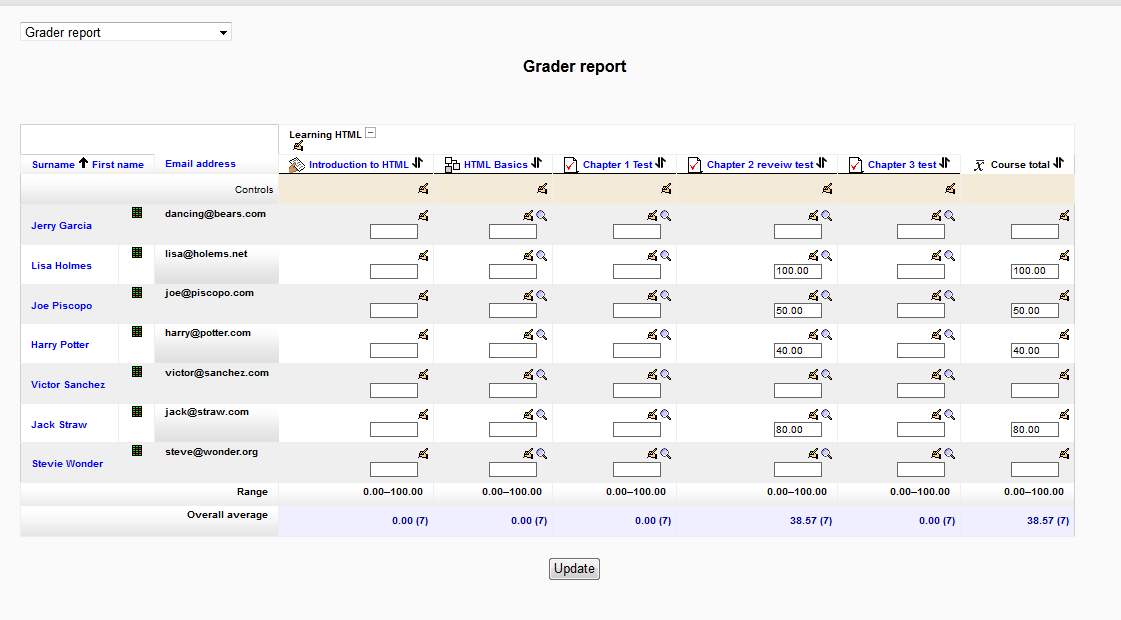Open Victor Sanchez's user grade report icon
Screen dimensions: 1121x620
pyautogui.click(x=137, y=372)
